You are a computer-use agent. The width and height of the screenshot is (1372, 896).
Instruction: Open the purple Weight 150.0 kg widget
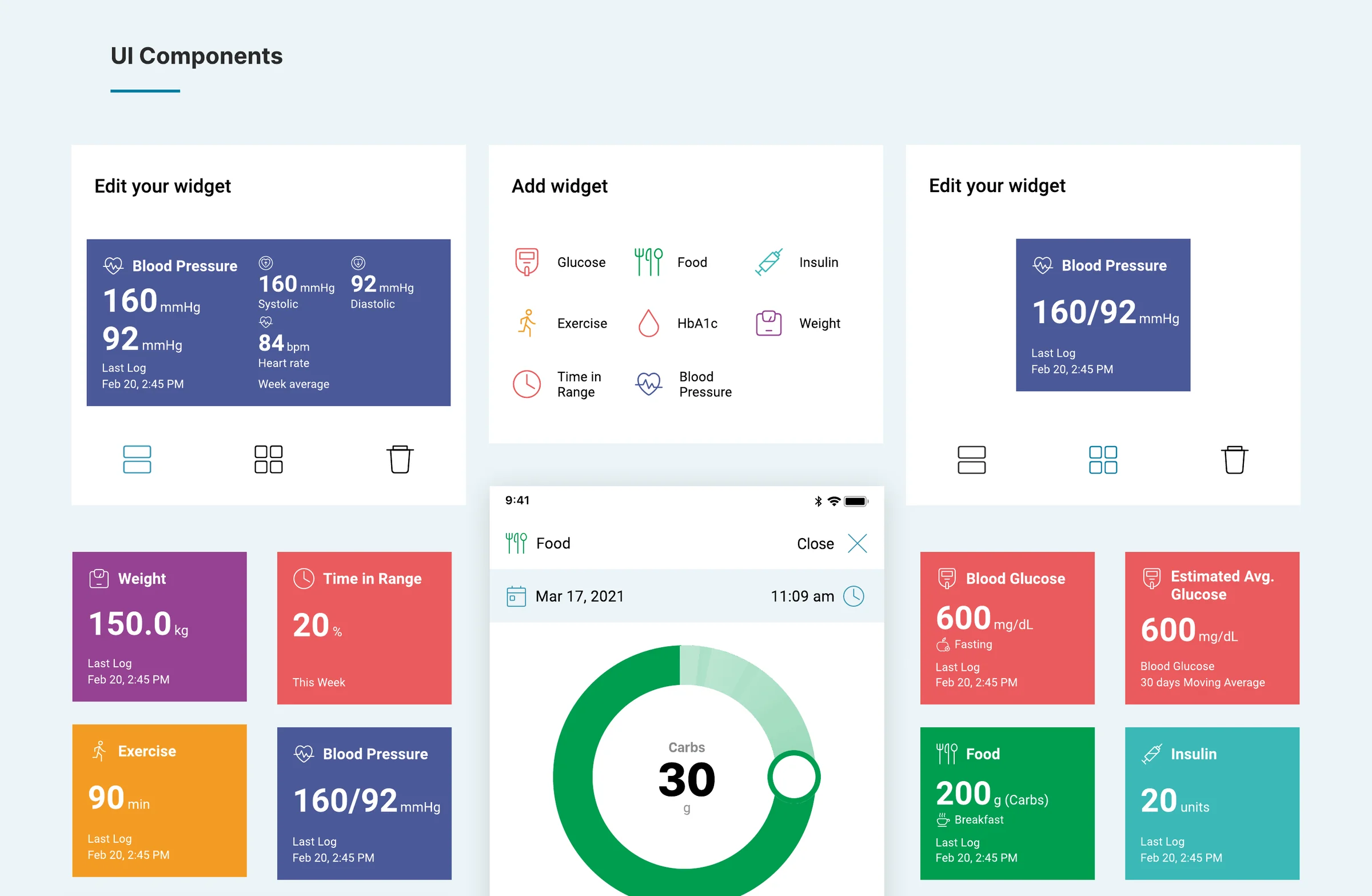(x=159, y=627)
